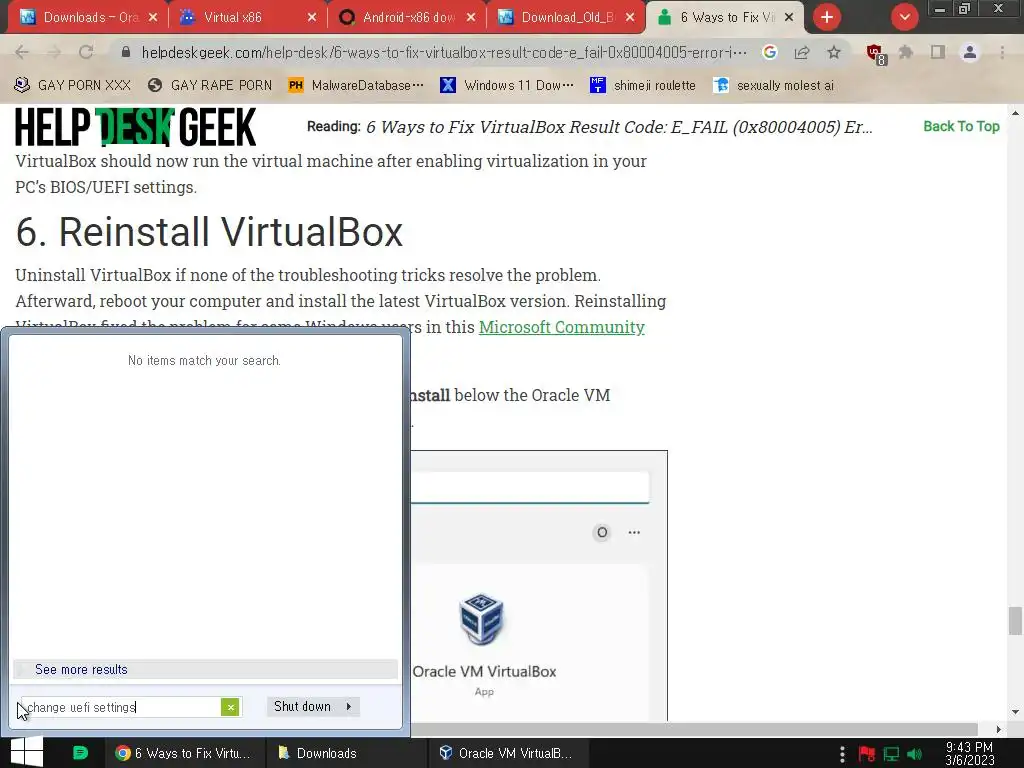Click the Back To Top link
The image size is (1024, 768).
pyautogui.click(x=961, y=126)
